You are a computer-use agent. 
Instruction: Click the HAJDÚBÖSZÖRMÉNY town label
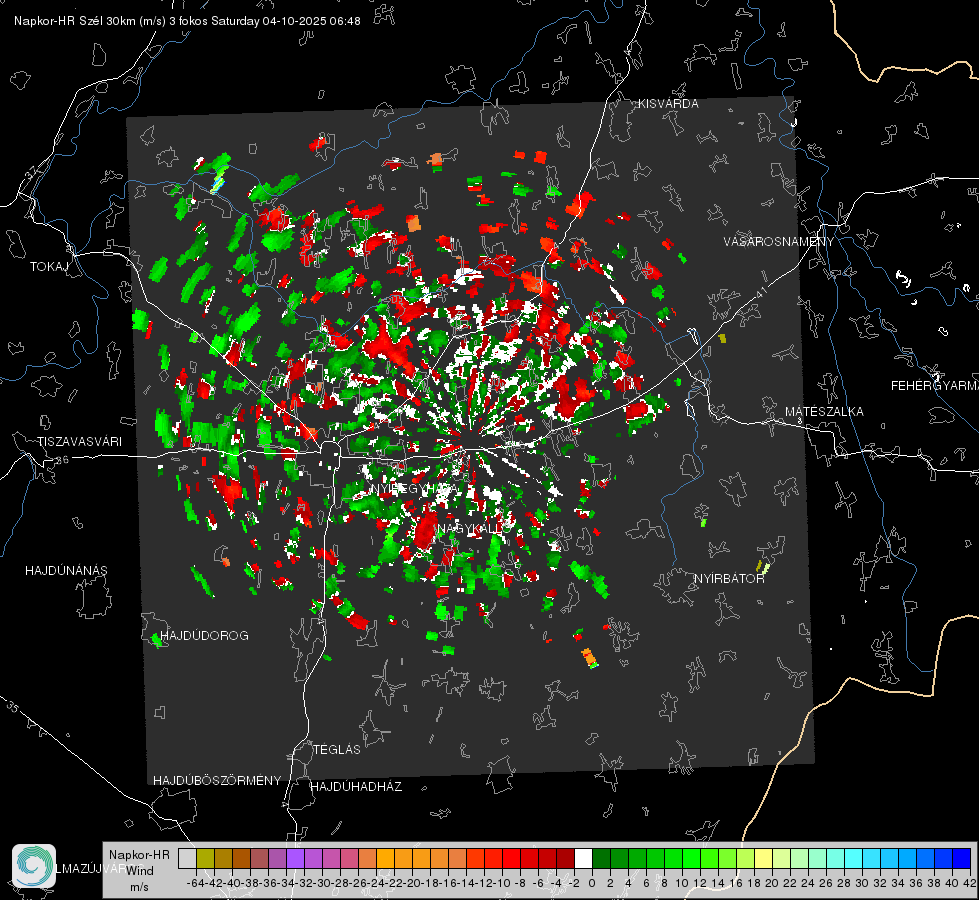pos(217,781)
